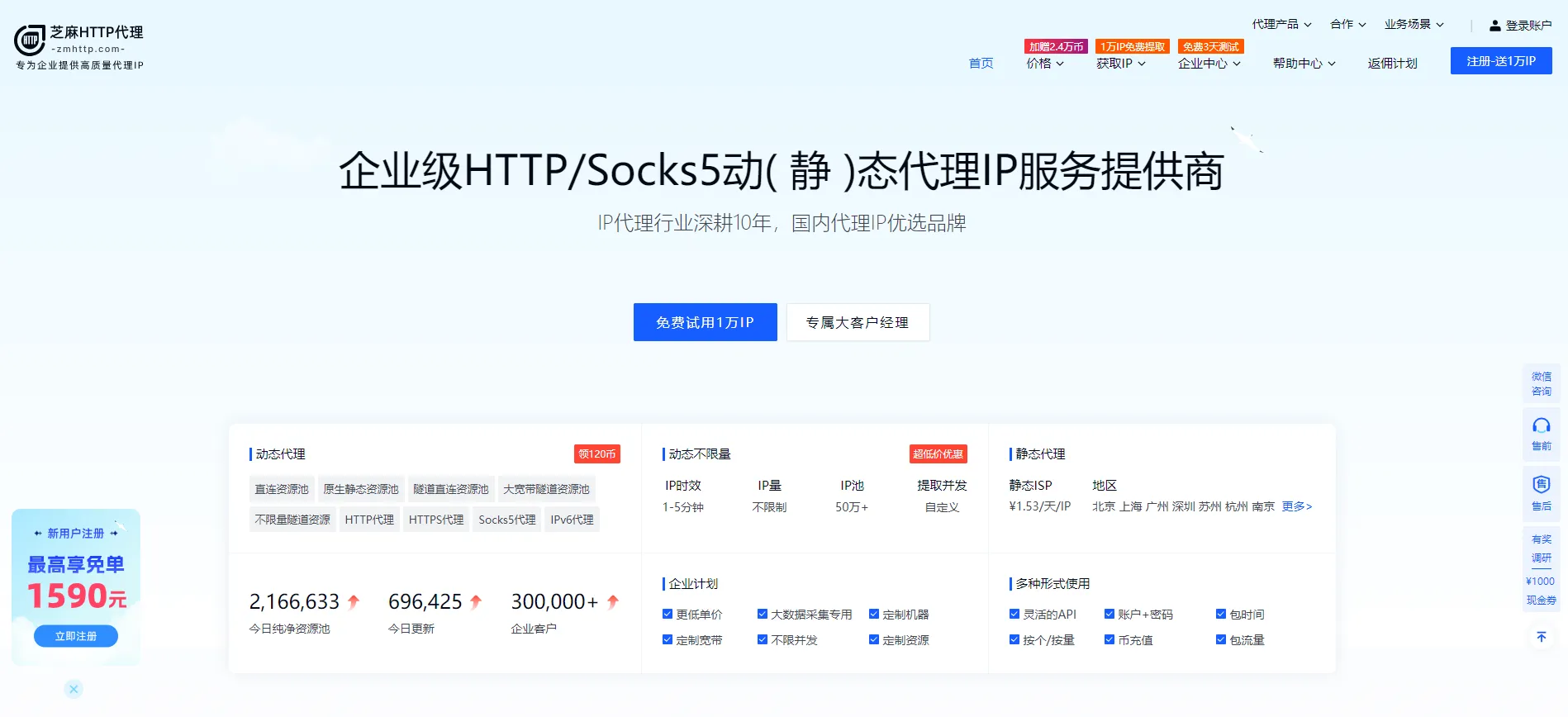Click 动态代理 section heading
This screenshot has height=717, width=1568.
click(x=280, y=453)
